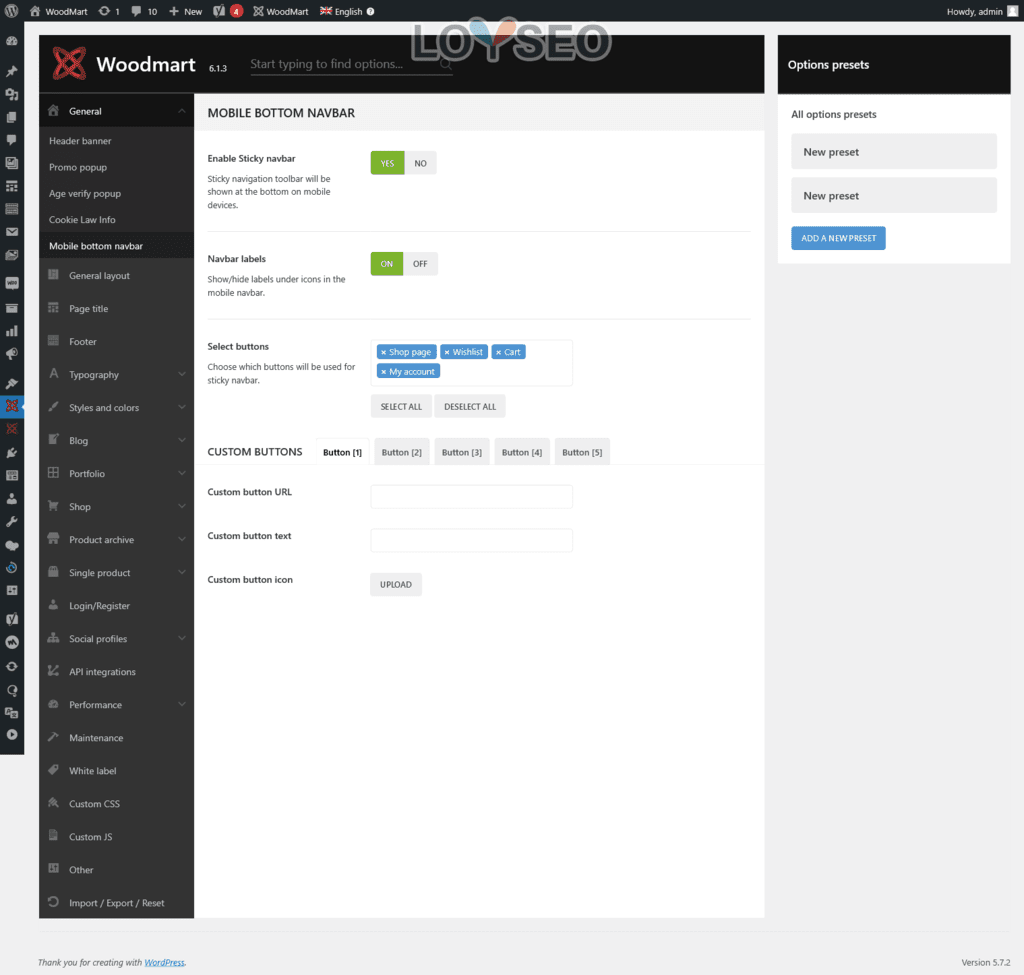Expand the Social profiles section
The image size is (1024, 975).
(x=182, y=638)
